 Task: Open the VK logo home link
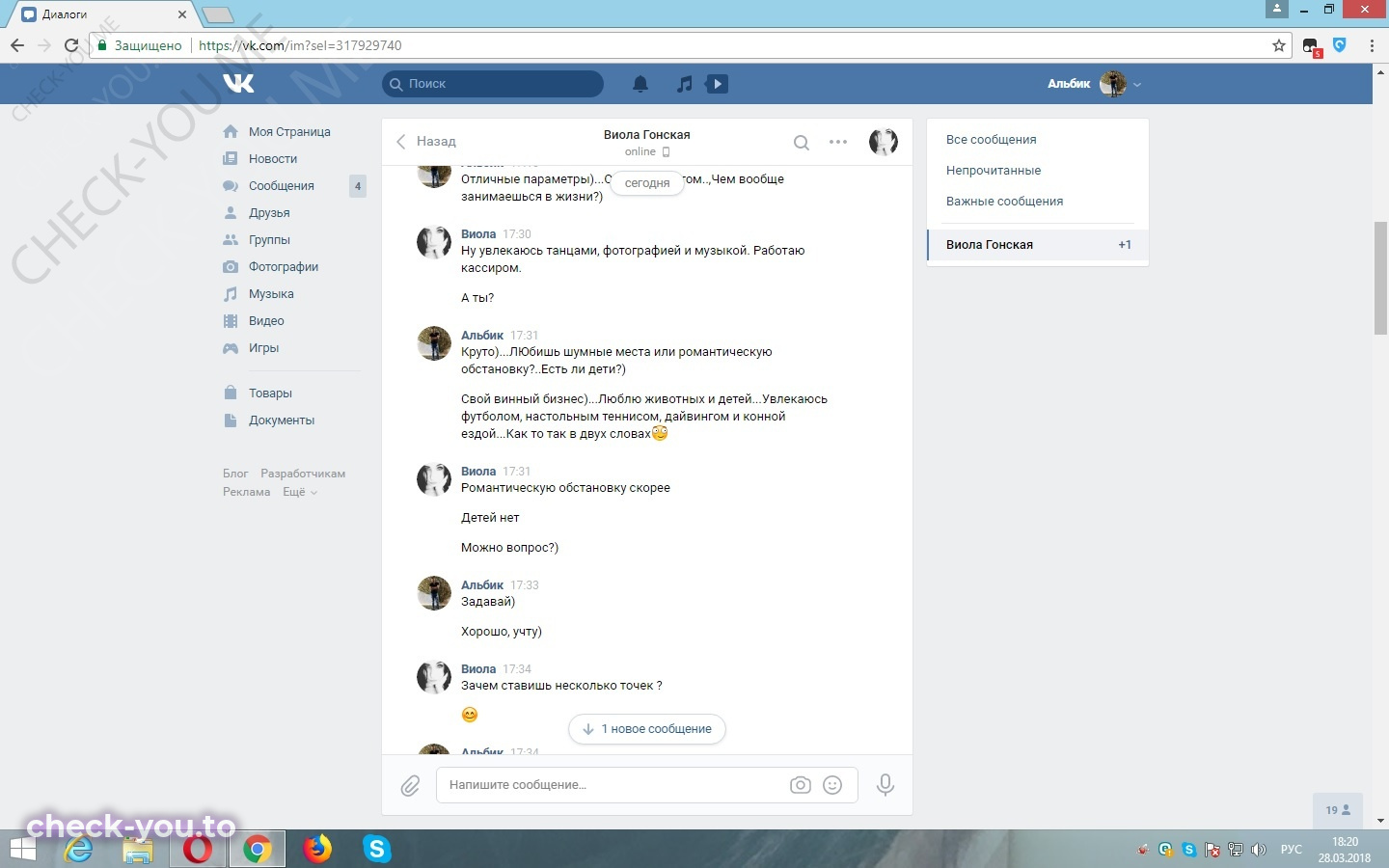pos(238,83)
